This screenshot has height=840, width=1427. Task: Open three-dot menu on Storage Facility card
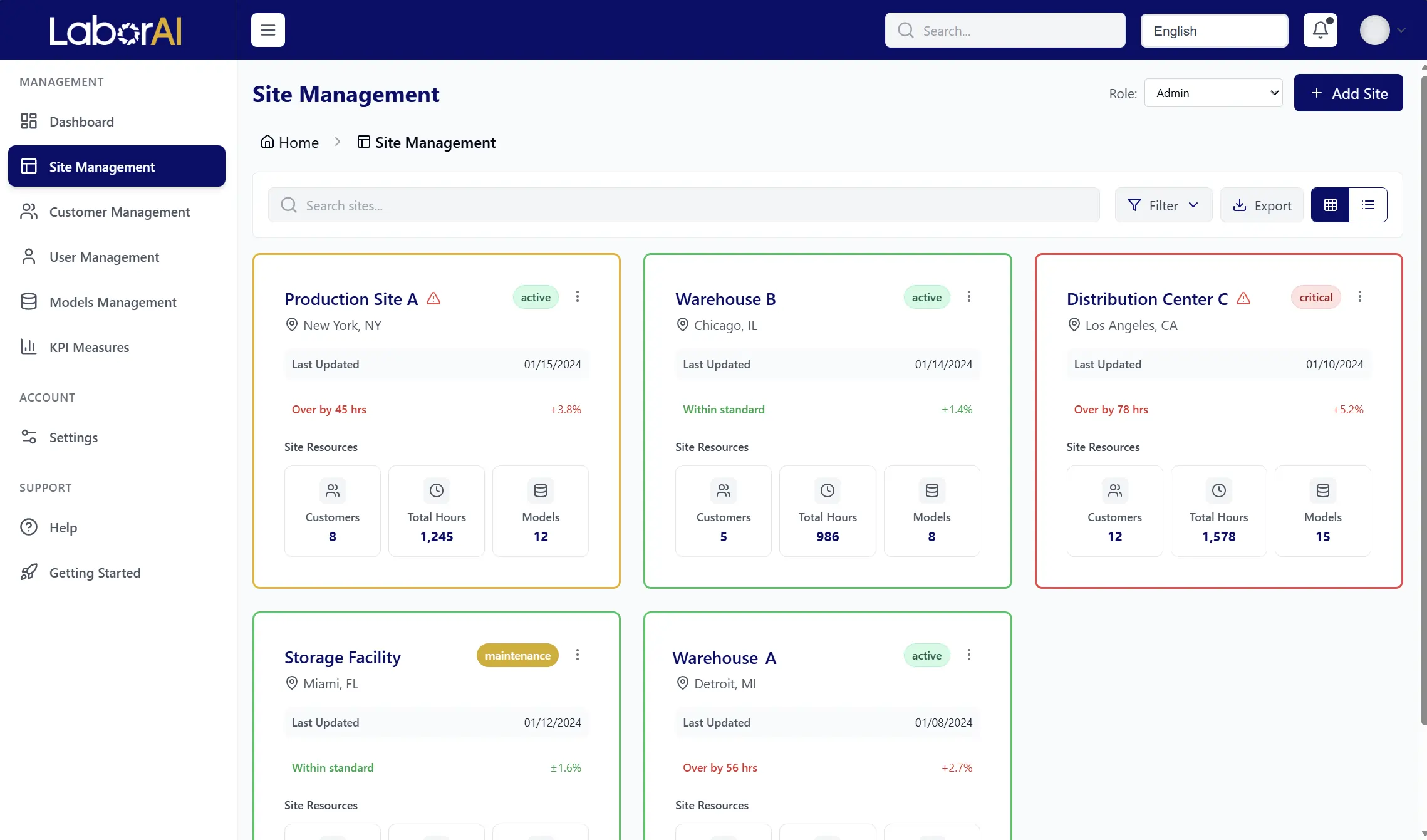[578, 655]
